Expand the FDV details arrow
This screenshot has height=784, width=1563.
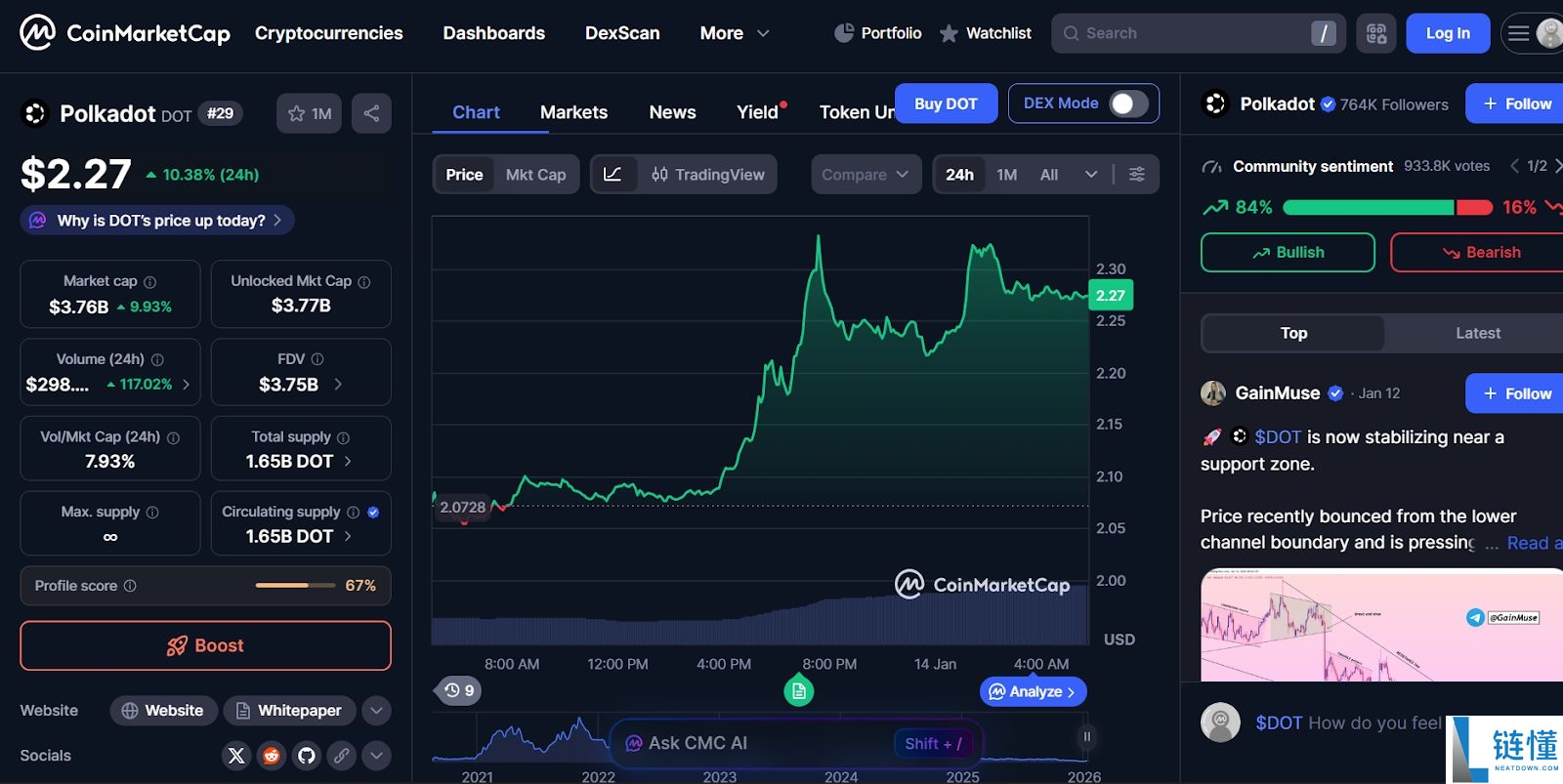pos(338,385)
